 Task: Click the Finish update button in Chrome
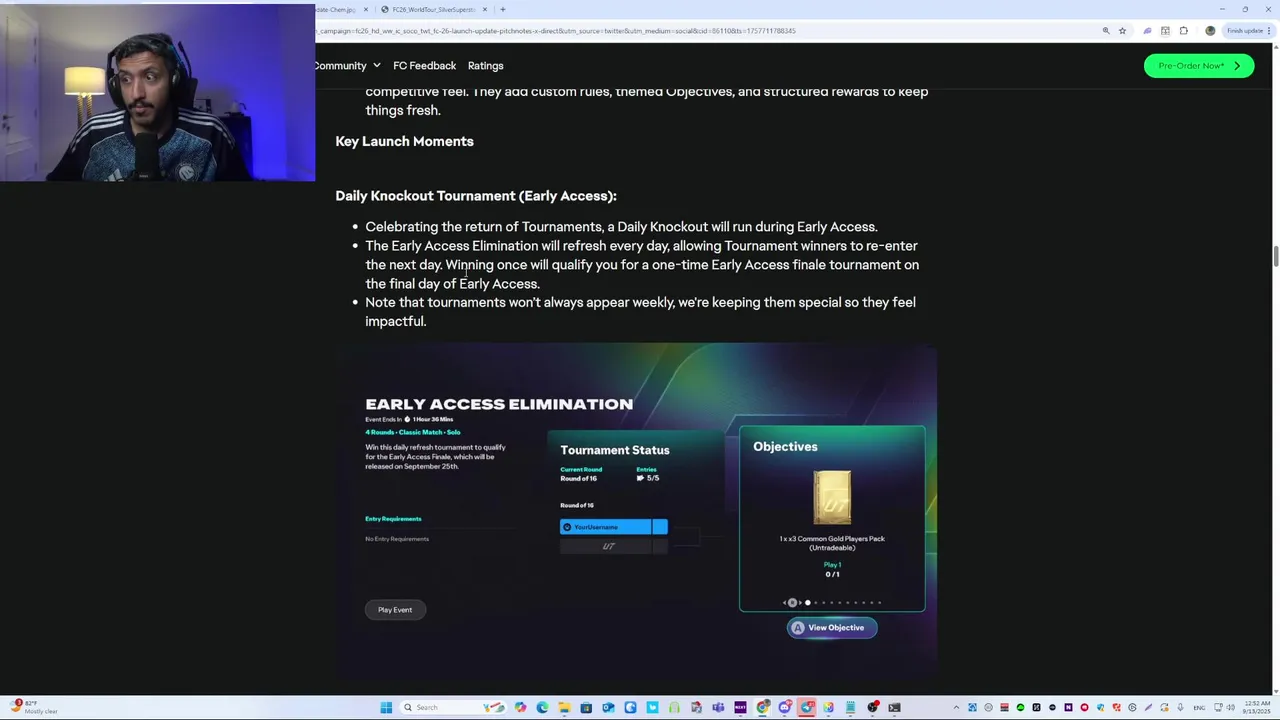point(1250,31)
